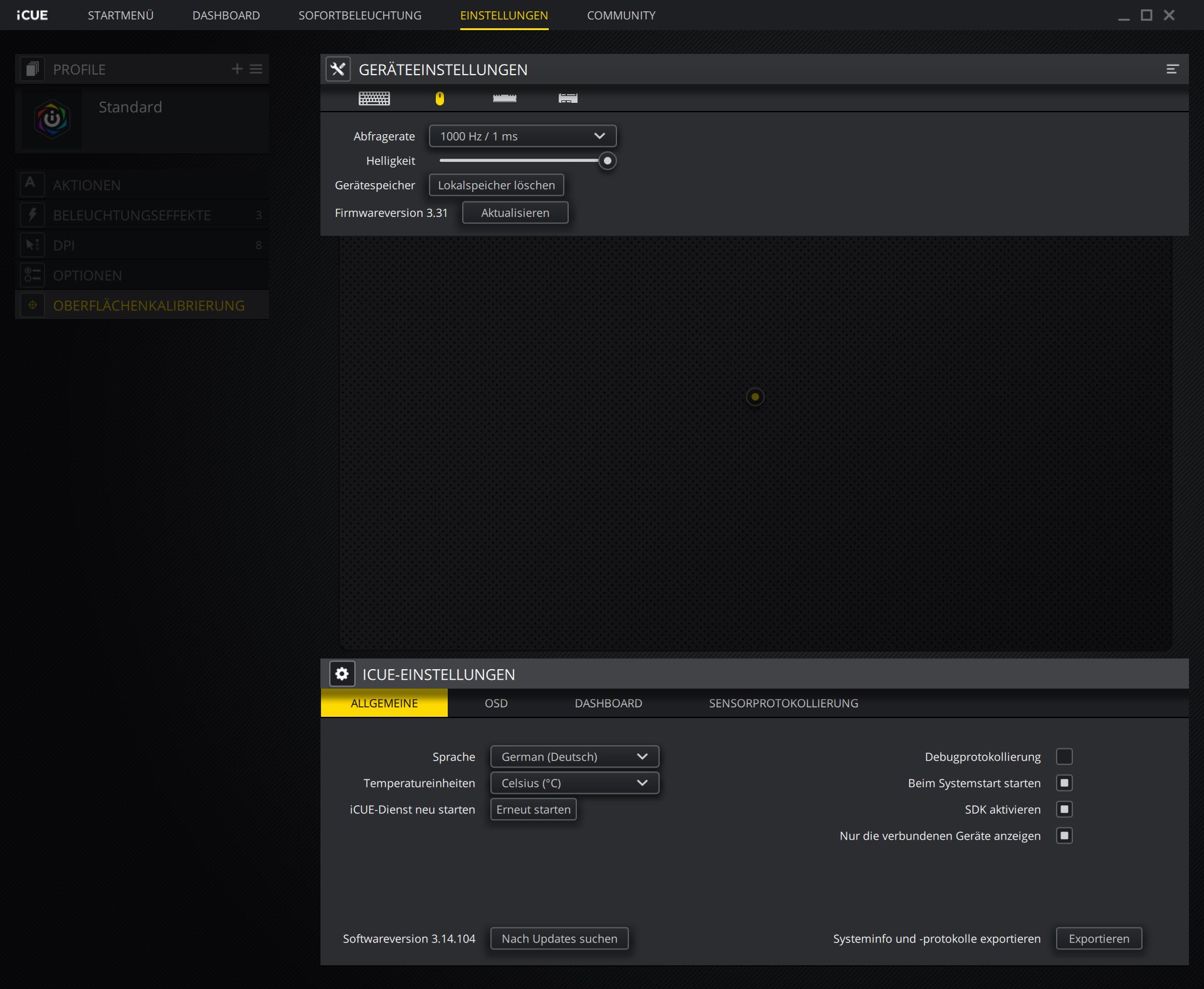Click the Beleuchtungseffekte lightning bolt icon

tap(32, 215)
